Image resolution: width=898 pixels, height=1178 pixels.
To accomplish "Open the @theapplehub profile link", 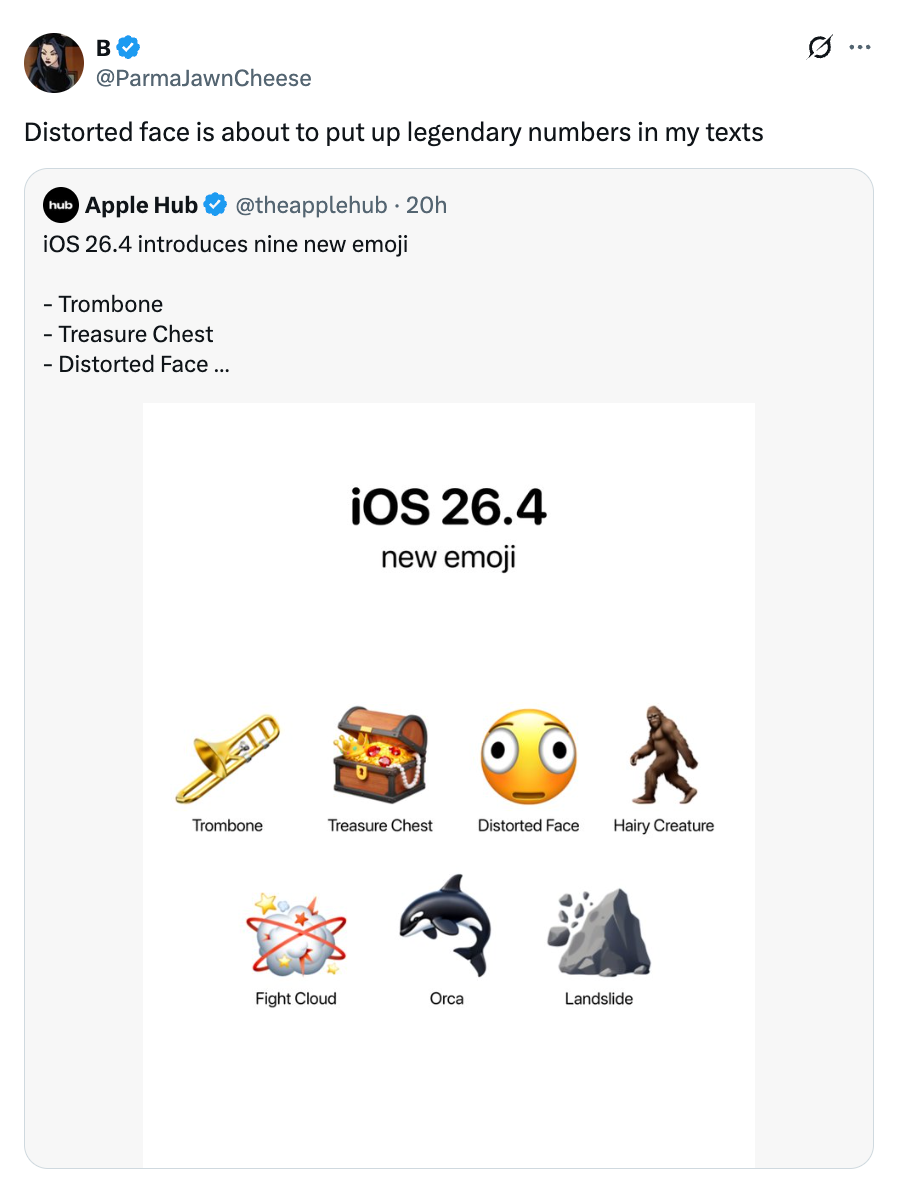I will click(310, 205).
